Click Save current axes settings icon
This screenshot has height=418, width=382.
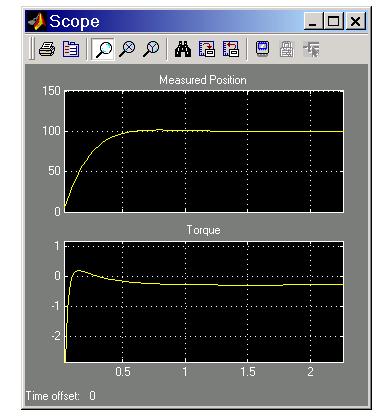pos(207,49)
